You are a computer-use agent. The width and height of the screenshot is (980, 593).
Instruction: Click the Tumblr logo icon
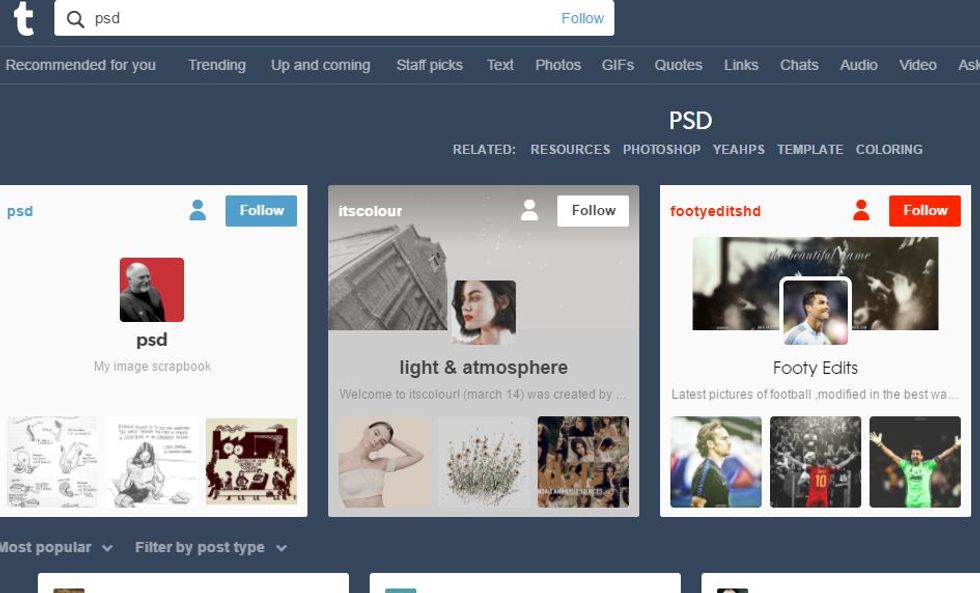(x=24, y=18)
